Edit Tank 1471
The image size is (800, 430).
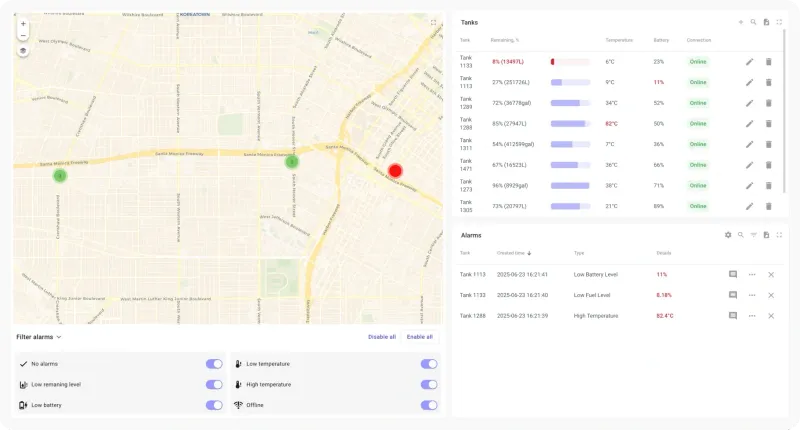(749, 165)
